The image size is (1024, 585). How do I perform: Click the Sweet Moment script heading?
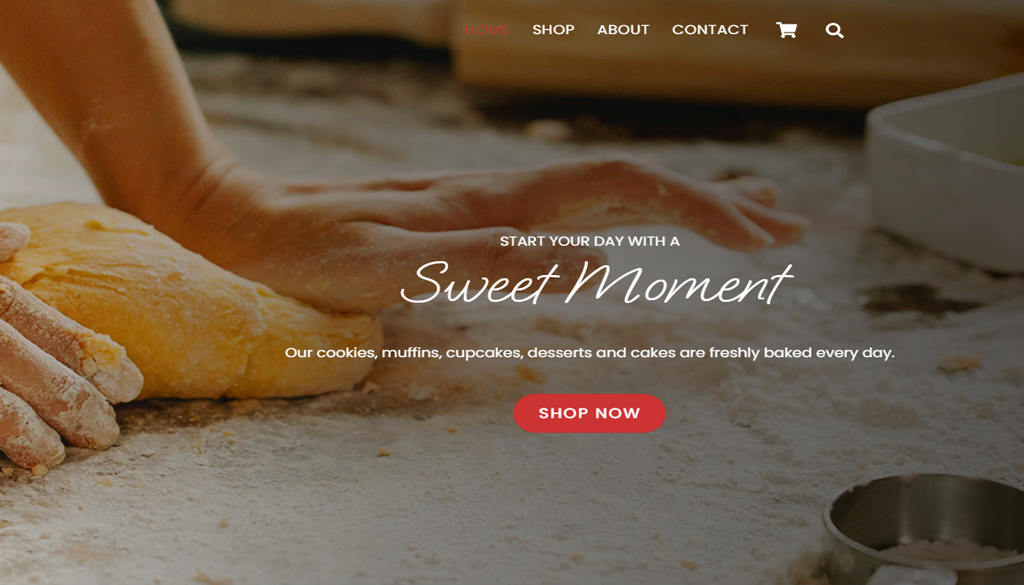[x=596, y=283]
